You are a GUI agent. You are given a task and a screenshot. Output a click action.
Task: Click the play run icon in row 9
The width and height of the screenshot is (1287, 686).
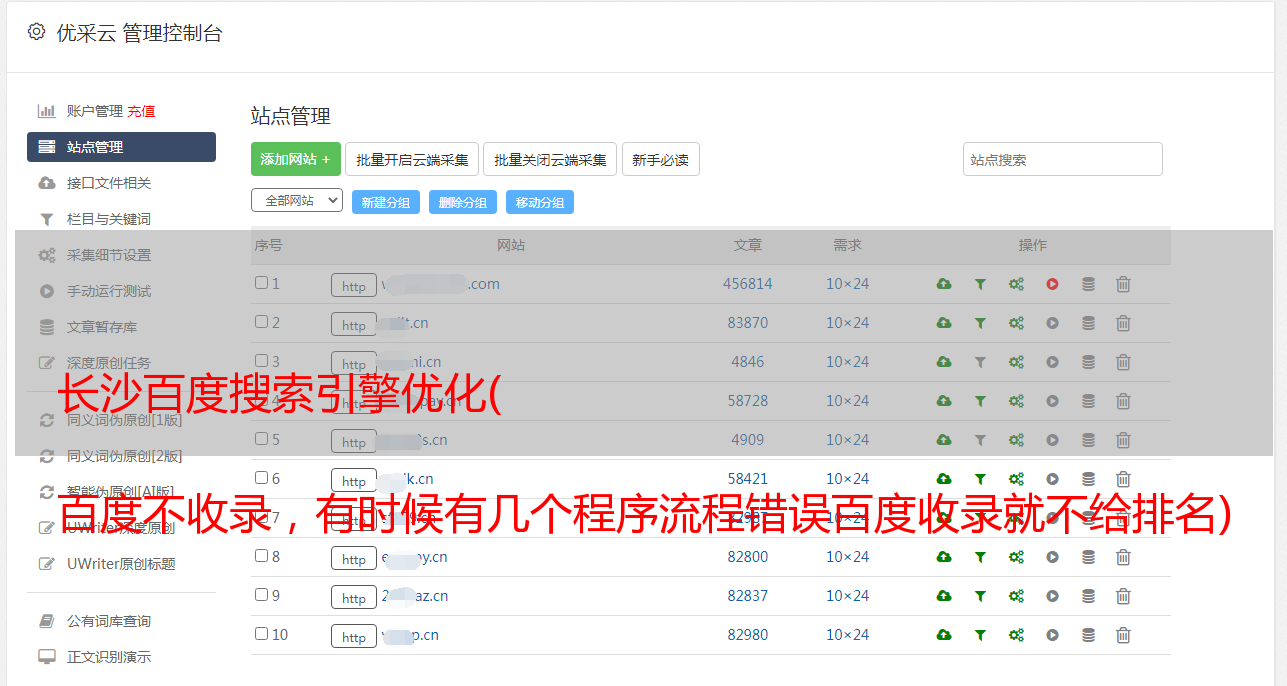coord(1052,596)
